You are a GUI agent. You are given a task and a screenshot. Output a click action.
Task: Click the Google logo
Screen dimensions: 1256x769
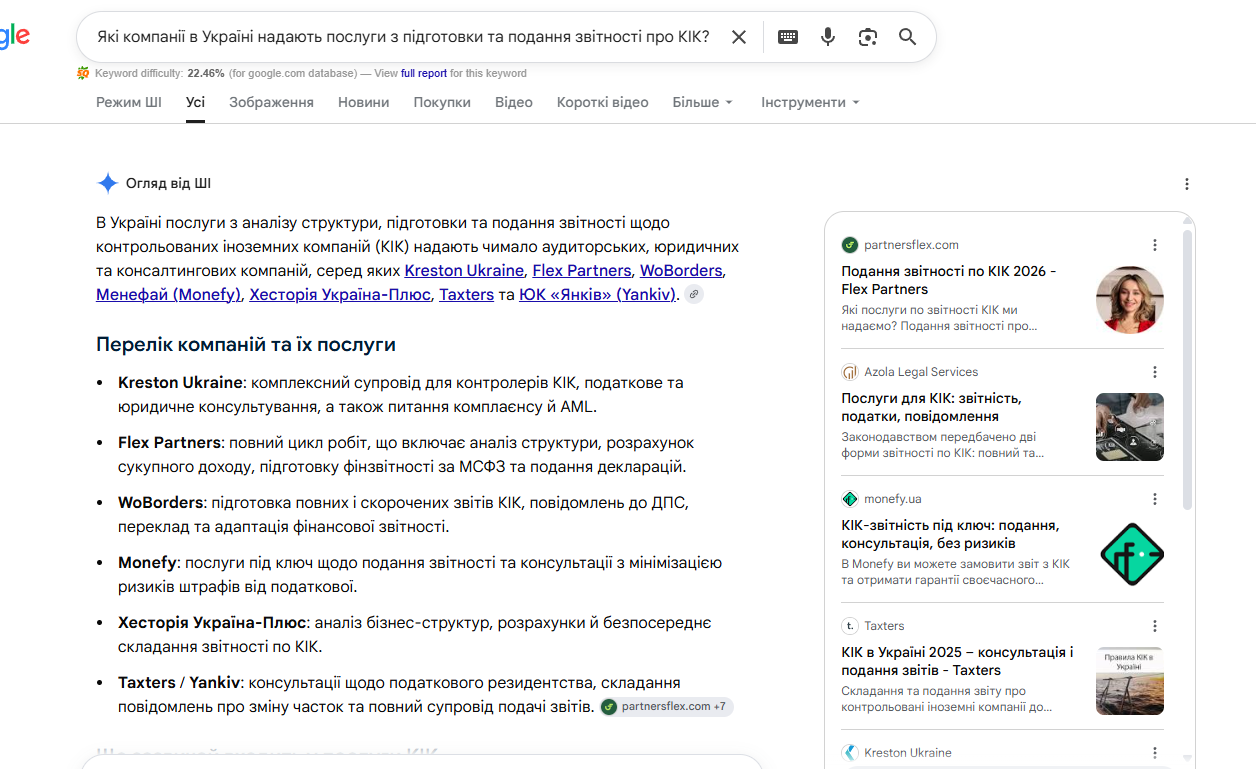pyautogui.click(x=14, y=37)
